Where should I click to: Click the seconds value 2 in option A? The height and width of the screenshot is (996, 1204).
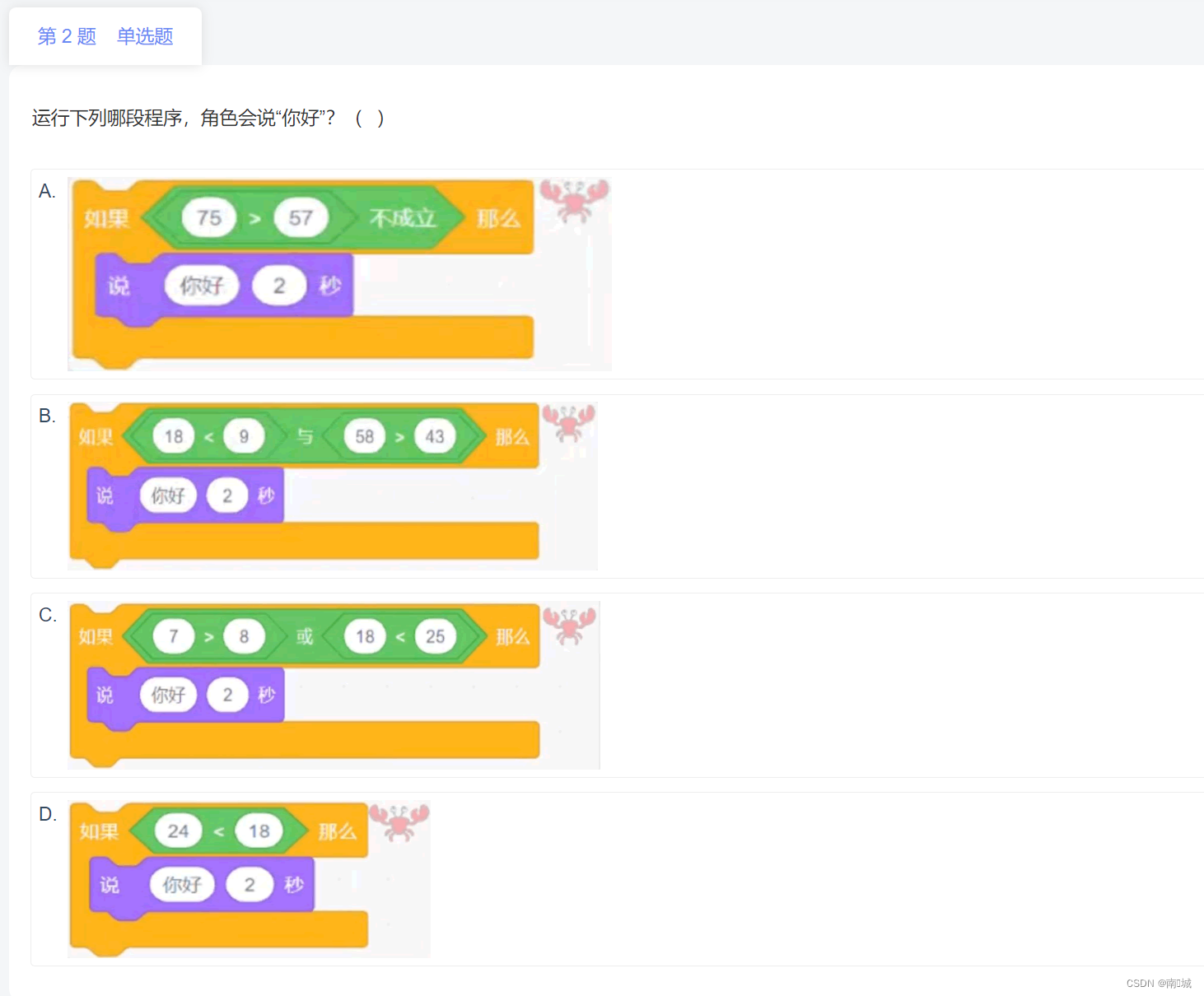coord(279,286)
